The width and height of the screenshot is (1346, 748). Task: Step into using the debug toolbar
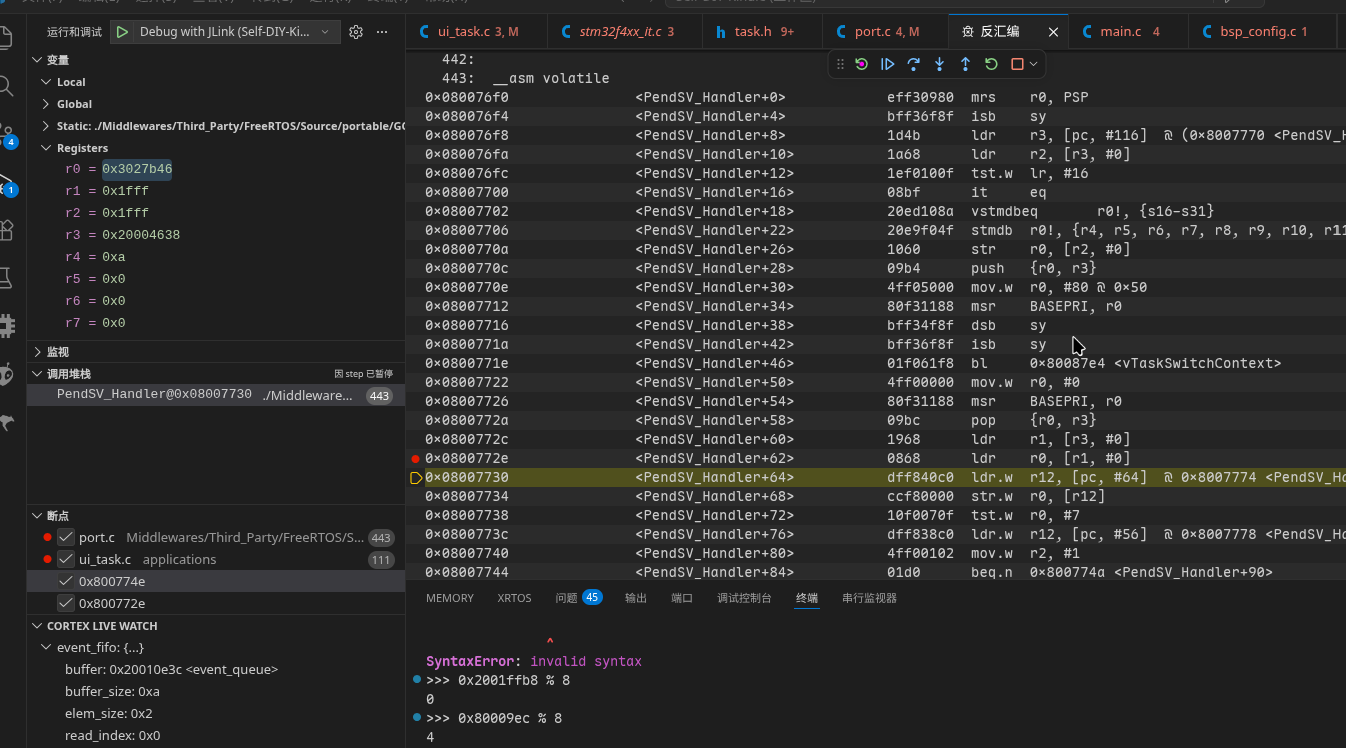[x=939, y=64]
